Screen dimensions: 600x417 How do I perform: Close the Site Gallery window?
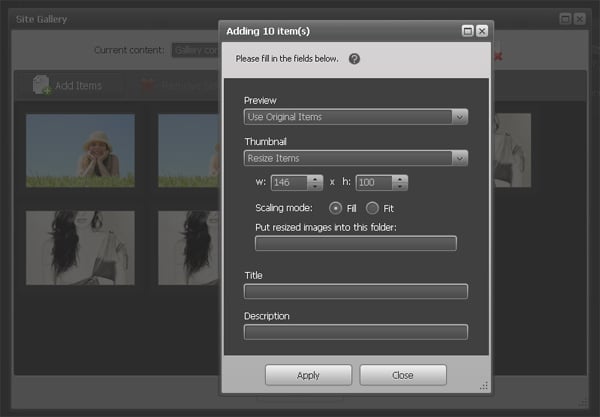(580, 18)
